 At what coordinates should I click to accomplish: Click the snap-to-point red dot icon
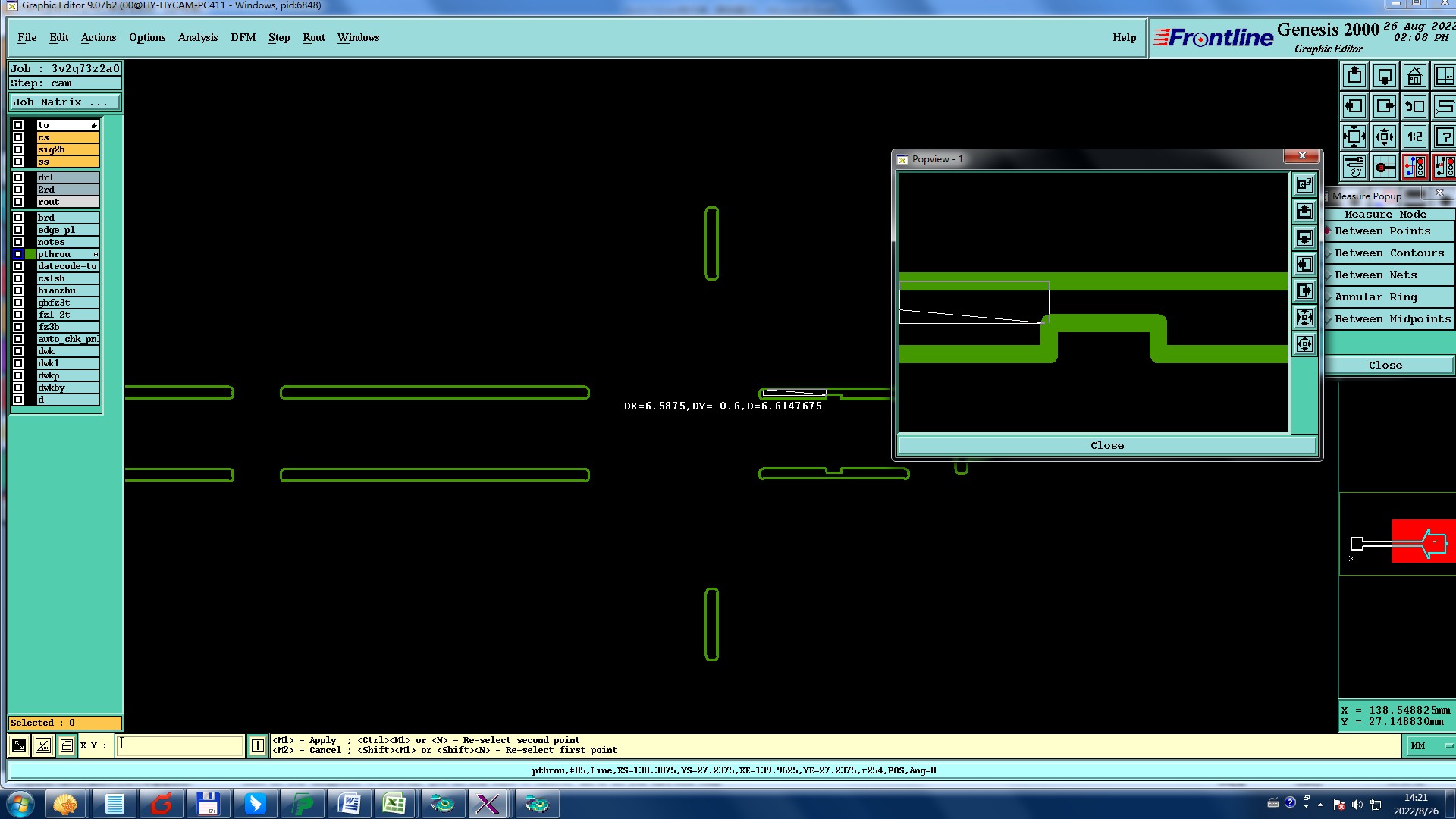pyautogui.click(x=1385, y=167)
